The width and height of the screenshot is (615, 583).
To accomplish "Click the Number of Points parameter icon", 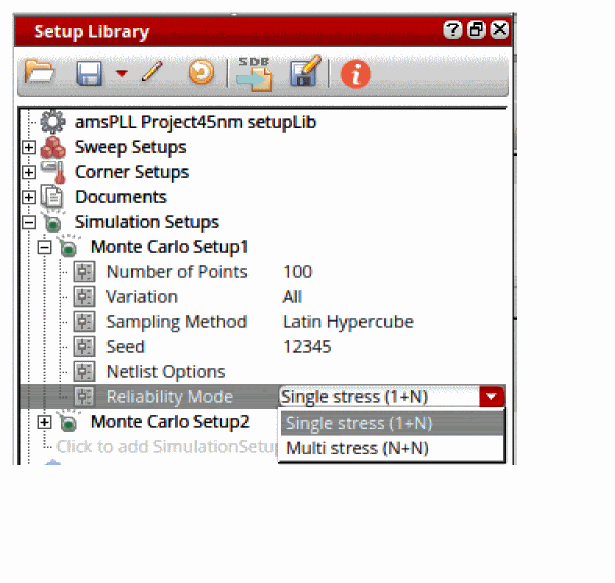I will click(x=84, y=271).
